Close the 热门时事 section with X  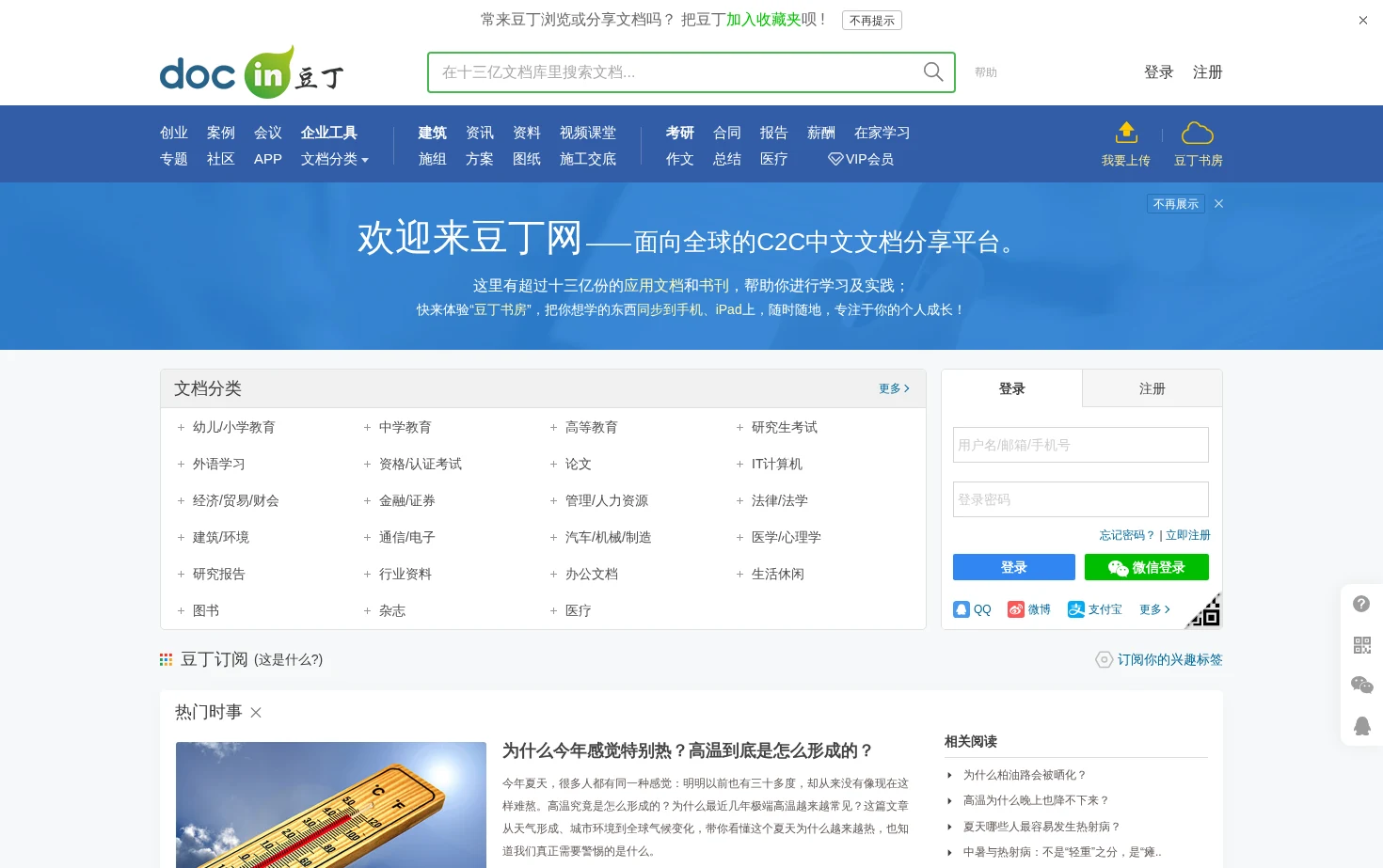pyautogui.click(x=256, y=713)
